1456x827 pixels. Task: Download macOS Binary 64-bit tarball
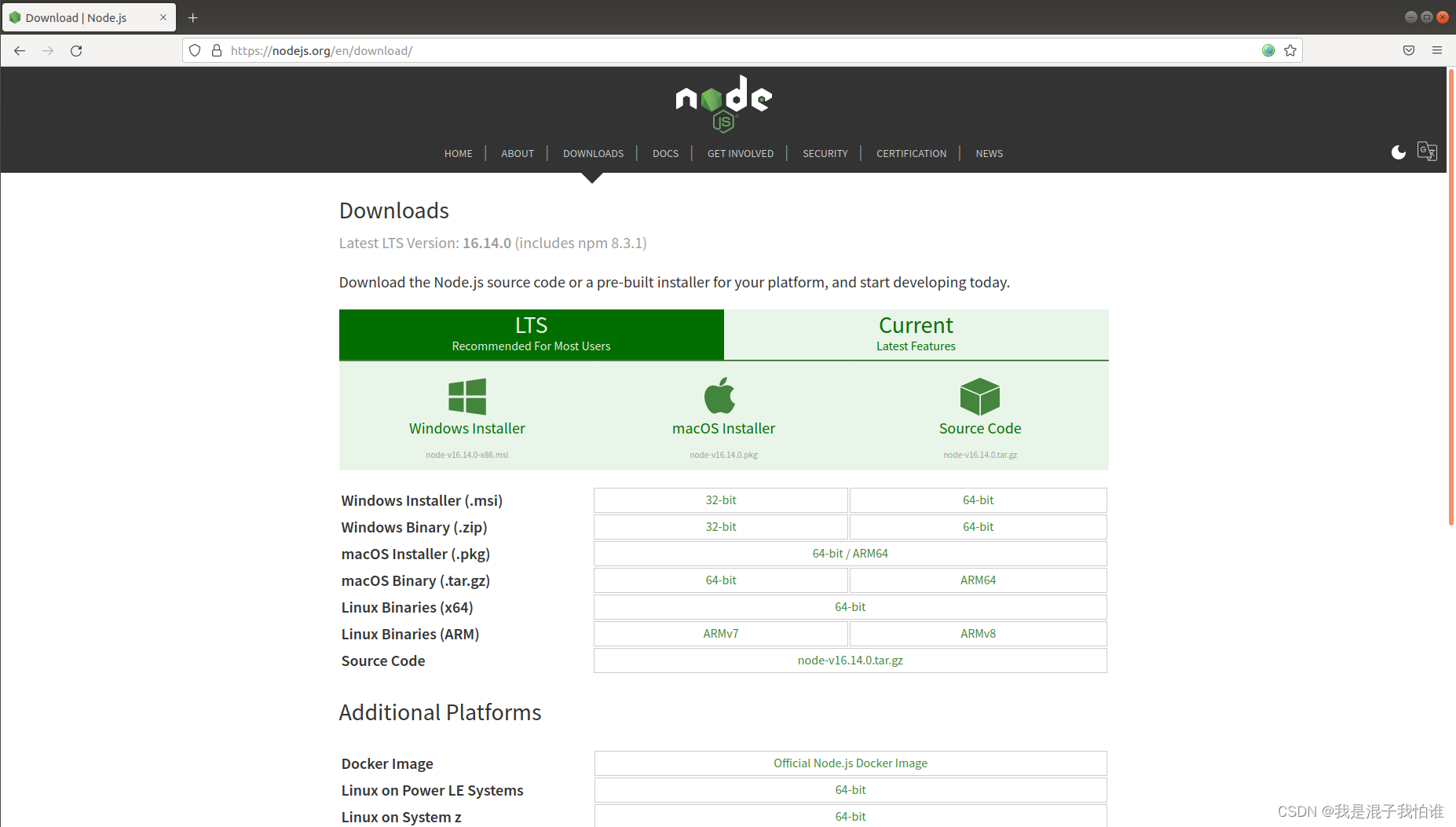[721, 580]
